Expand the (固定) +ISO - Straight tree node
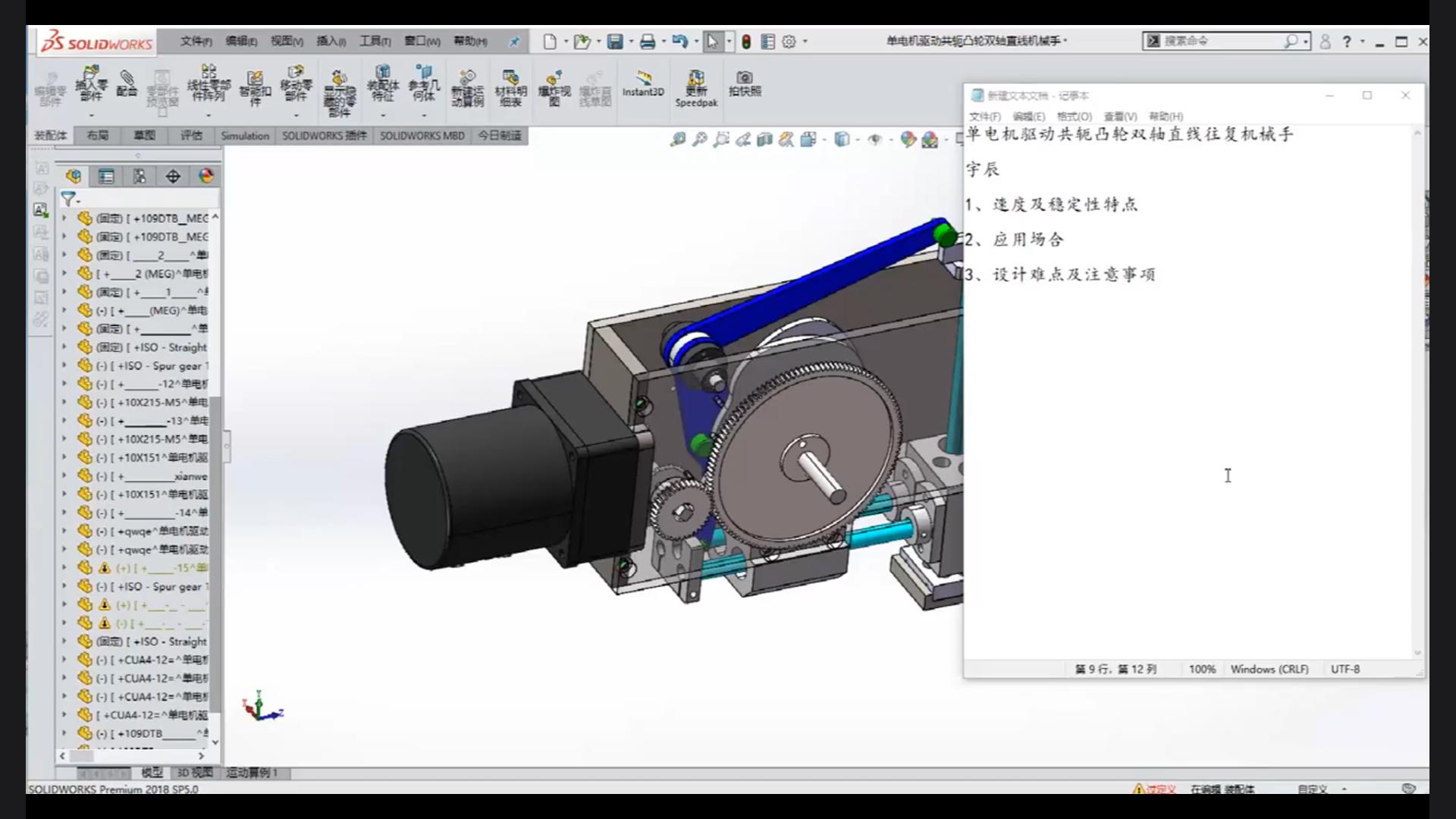 click(x=64, y=347)
